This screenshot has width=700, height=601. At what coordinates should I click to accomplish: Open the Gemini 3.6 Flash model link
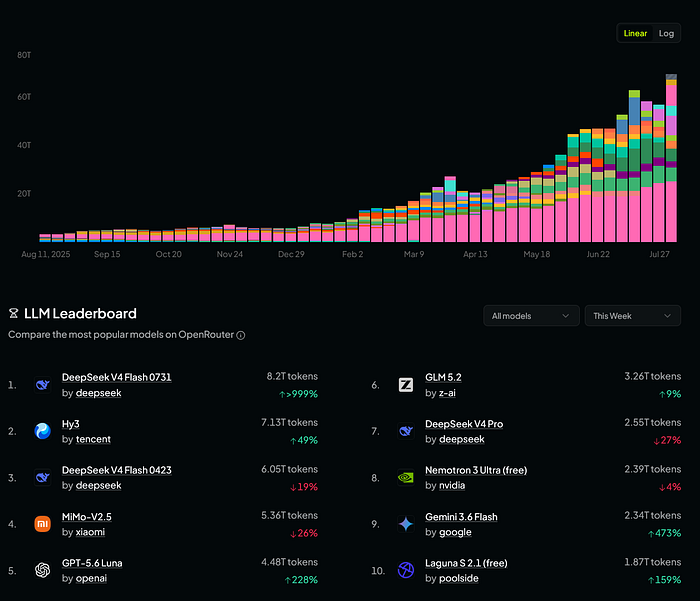pos(461,517)
